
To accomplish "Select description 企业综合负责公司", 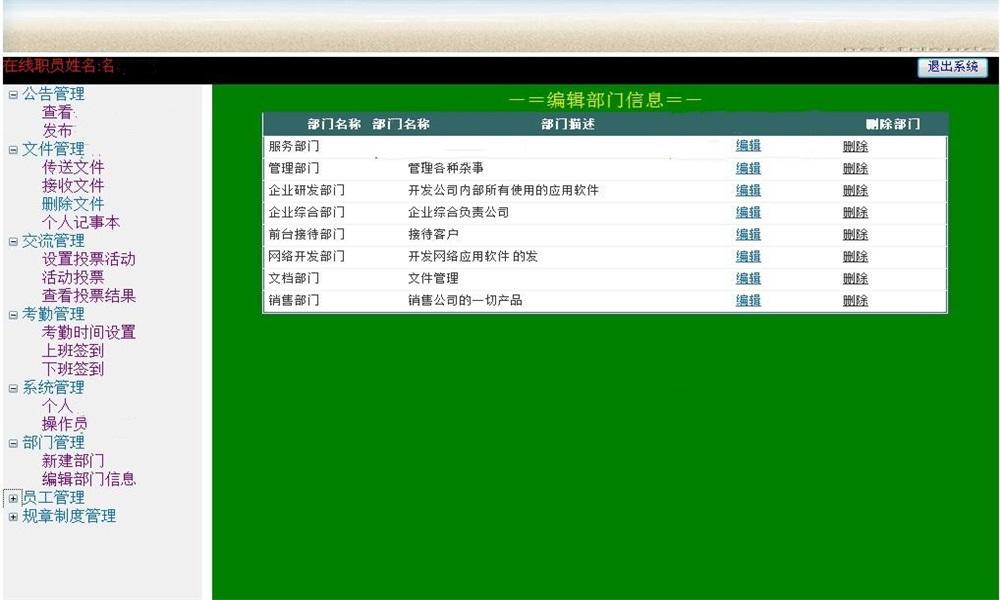I will click(x=459, y=213).
